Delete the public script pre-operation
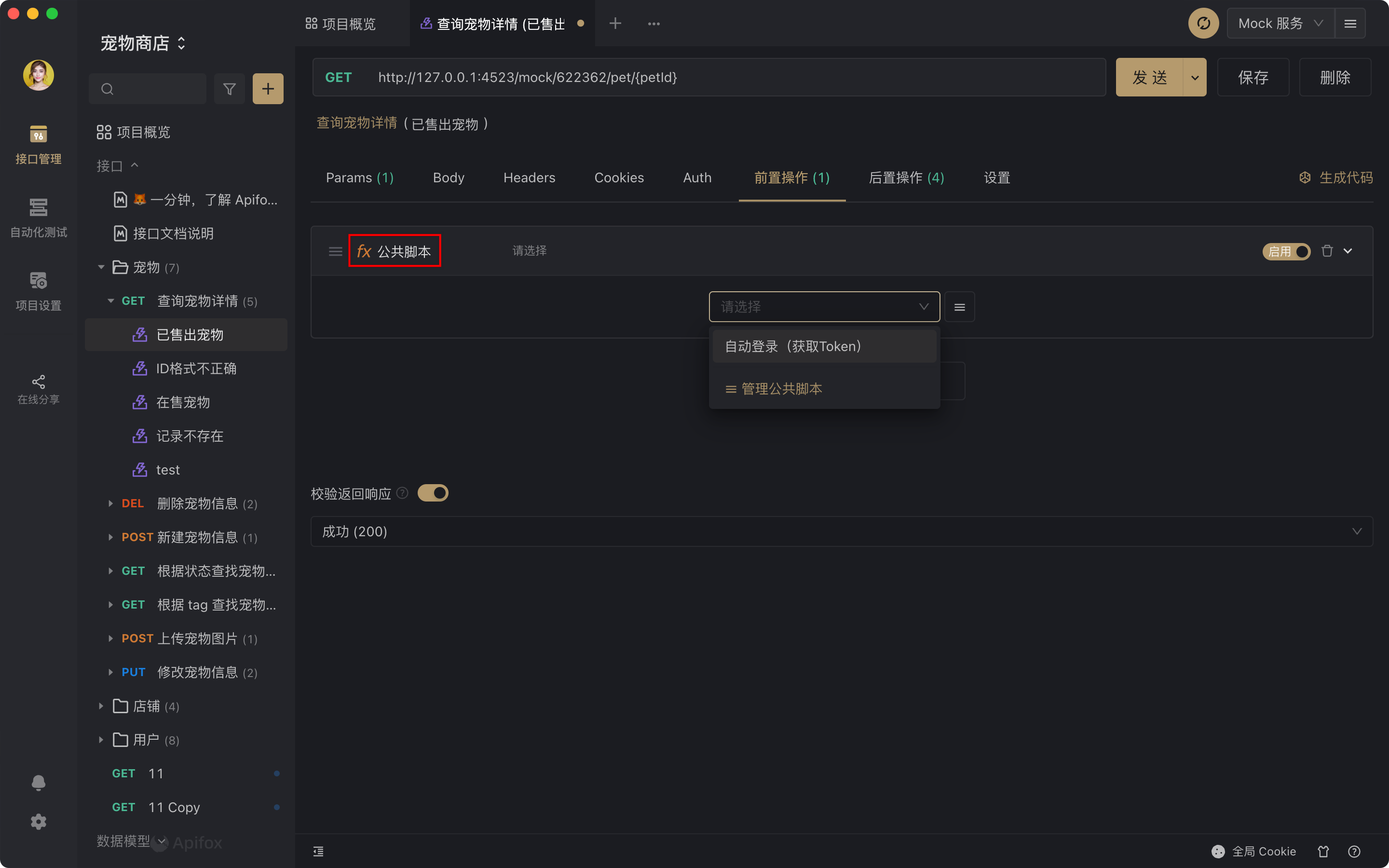Screen dimensions: 1389x868 coord(1326,251)
